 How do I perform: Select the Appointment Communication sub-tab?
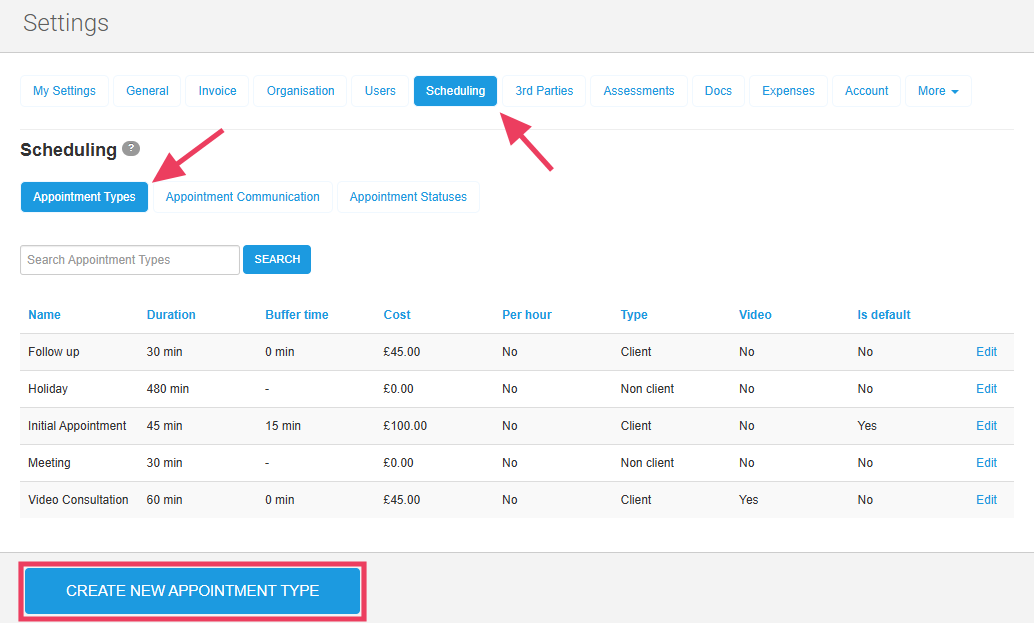point(243,197)
